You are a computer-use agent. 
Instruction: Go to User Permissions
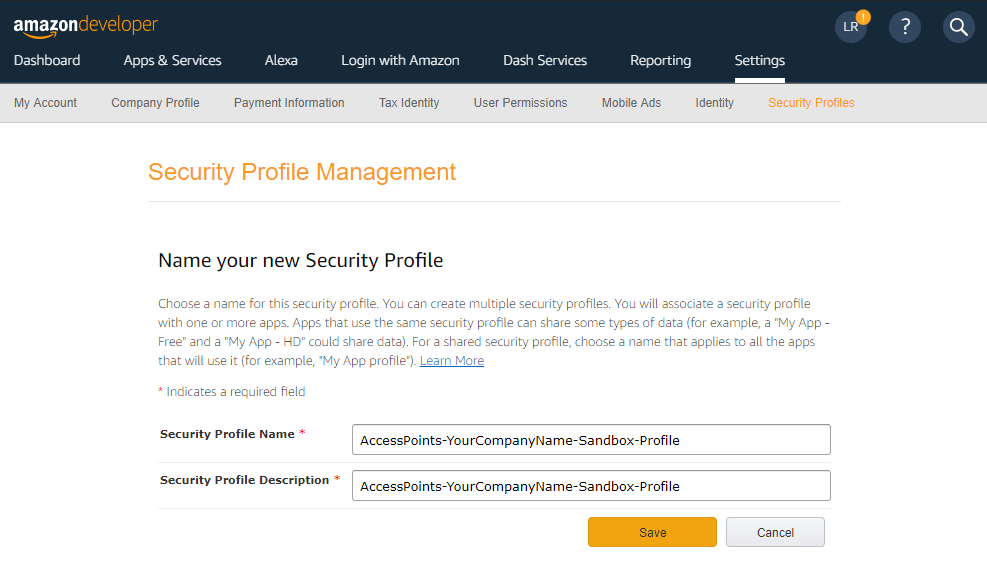coord(520,102)
